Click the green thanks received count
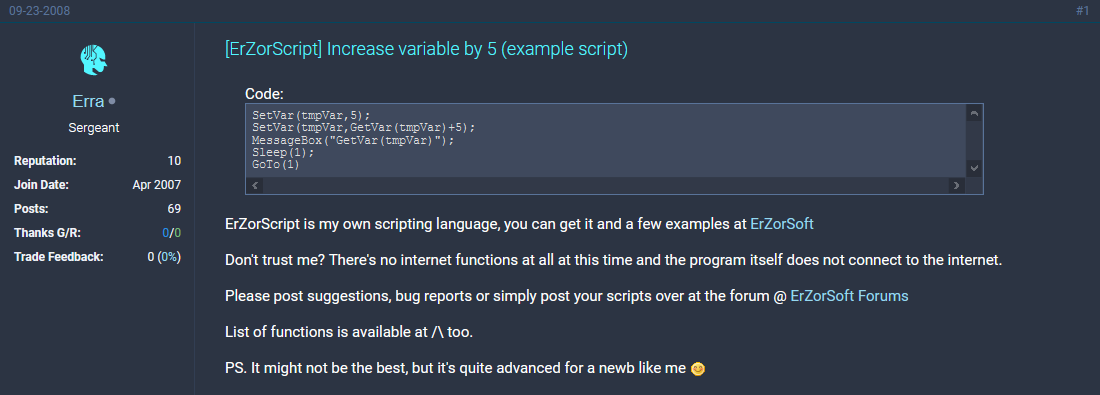The height and width of the screenshot is (395, 1100). click(177, 232)
